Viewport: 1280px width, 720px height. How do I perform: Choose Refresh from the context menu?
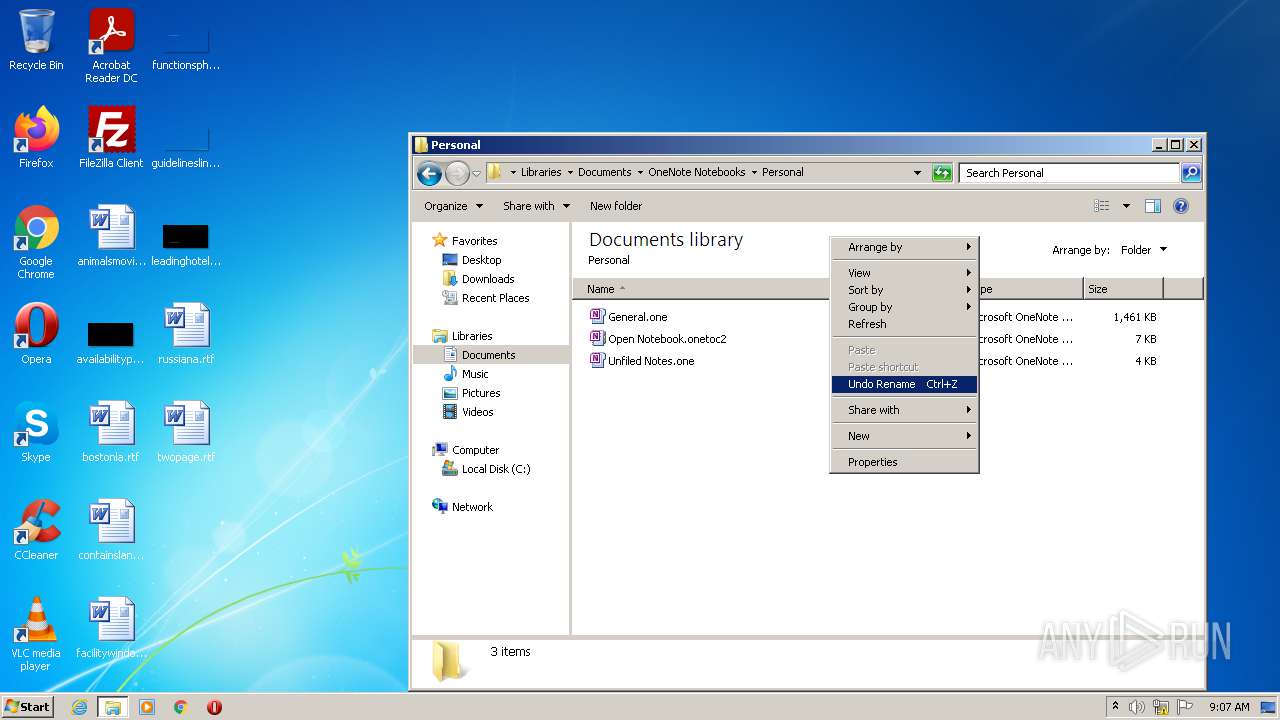[x=904, y=324]
